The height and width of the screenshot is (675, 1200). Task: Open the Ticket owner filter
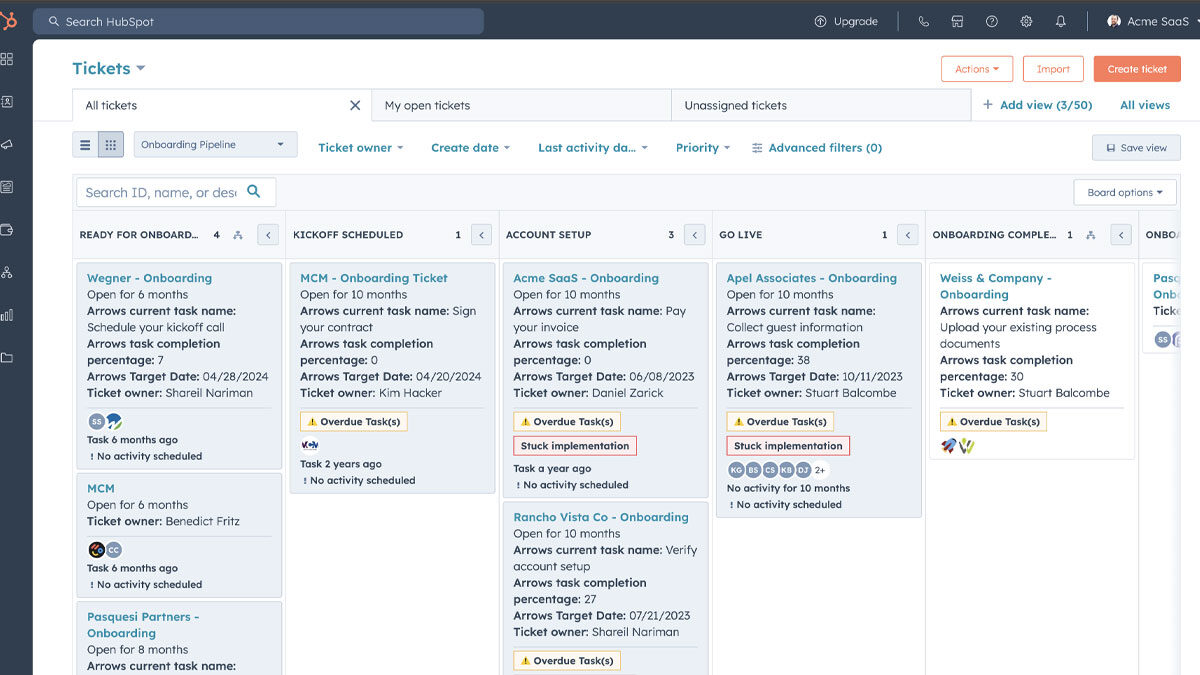[361, 148]
